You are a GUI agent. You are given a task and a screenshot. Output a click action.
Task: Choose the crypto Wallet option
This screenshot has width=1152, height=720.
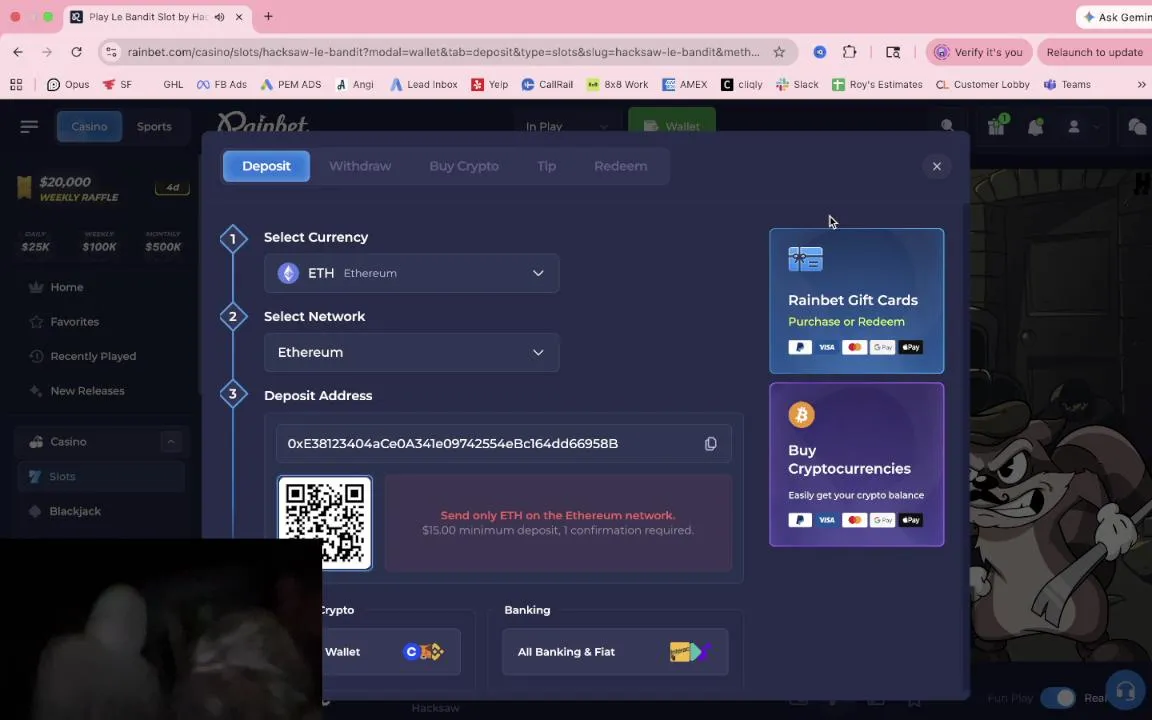(x=391, y=652)
